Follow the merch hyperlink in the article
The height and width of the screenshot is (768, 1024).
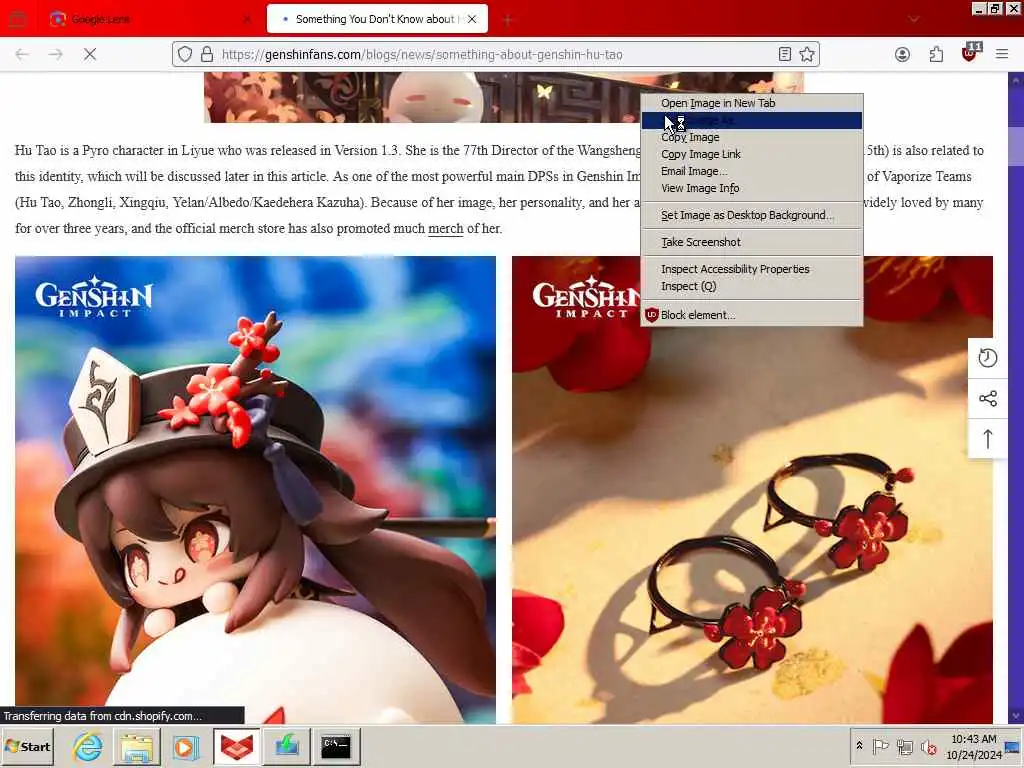445,229
